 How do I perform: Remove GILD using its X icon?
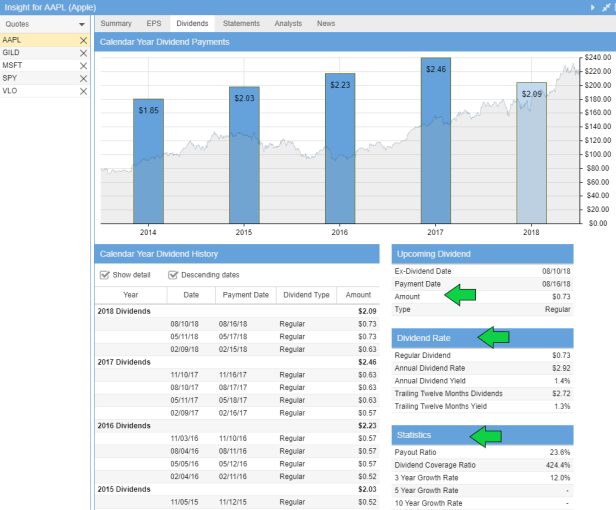point(83,53)
